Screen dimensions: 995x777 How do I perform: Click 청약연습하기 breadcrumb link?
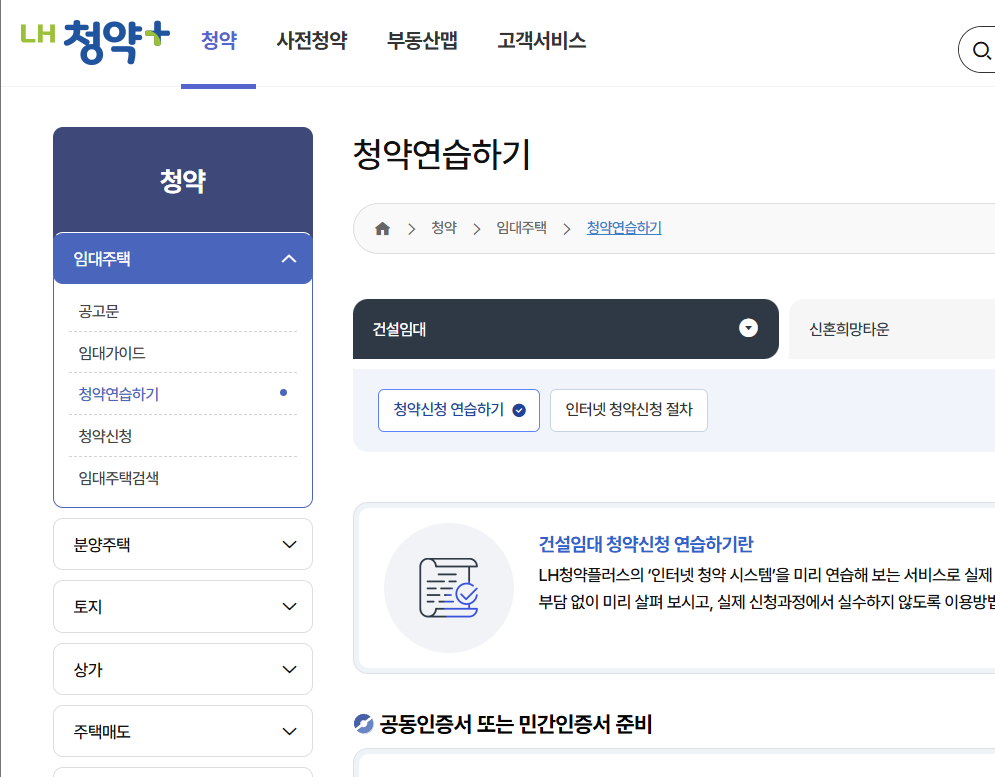tap(624, 228)
